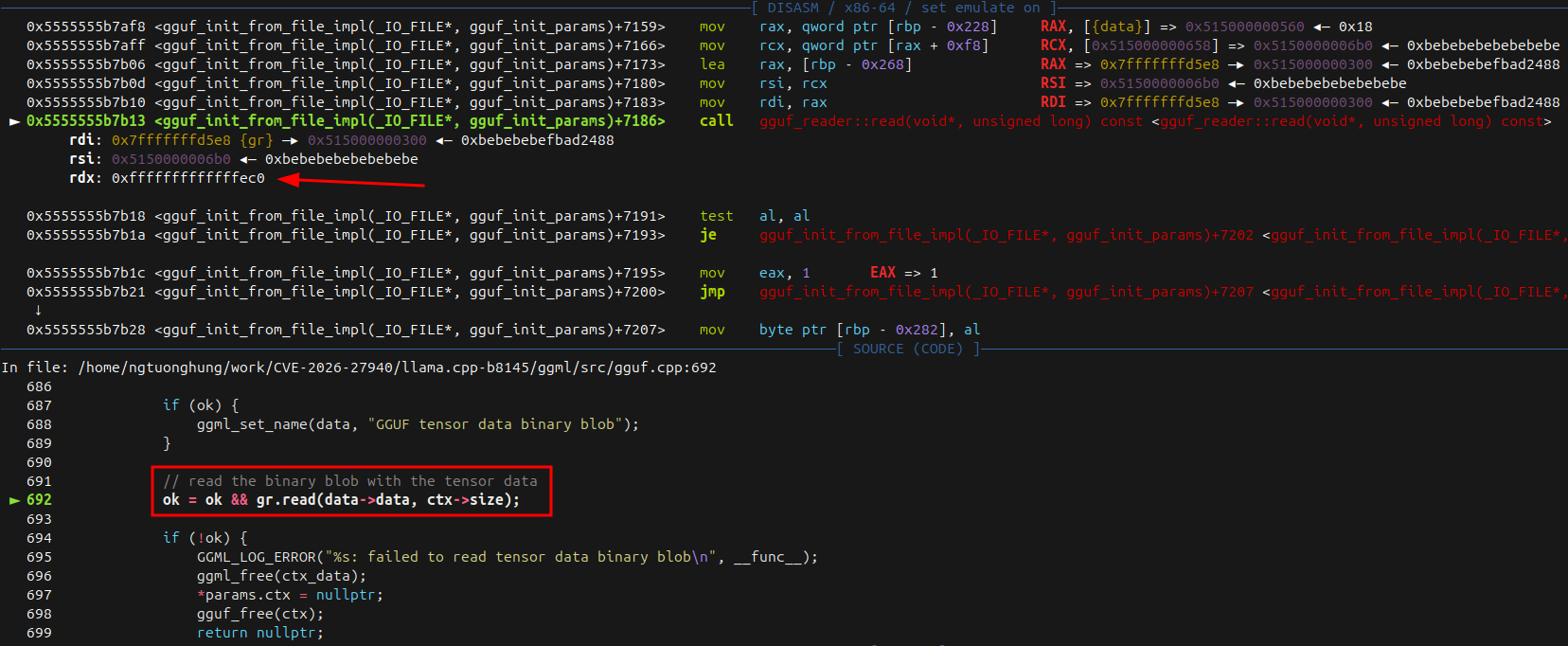Click the left arrow in the rsi argument line
Image resolution: width=1568 pixels, height=646 pixels.
point(247,159)
